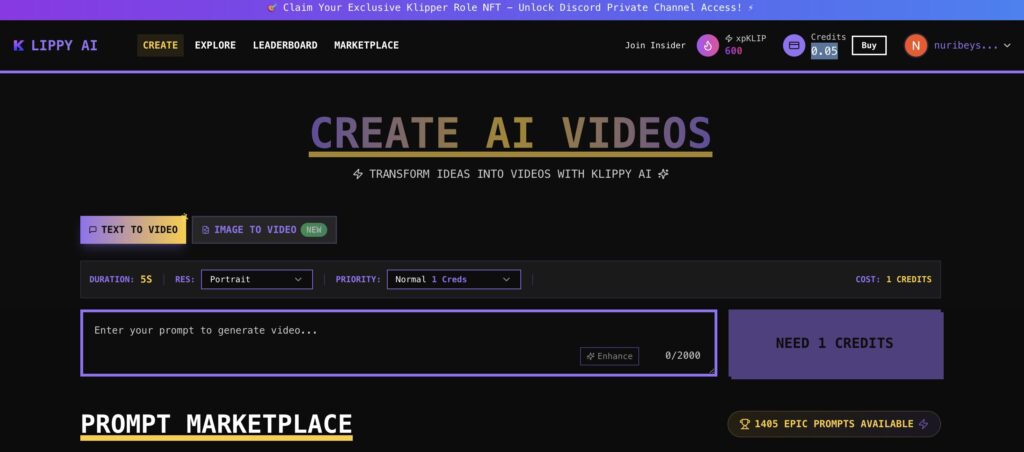
Task: Click the 0/2000 character counter
Action: point(682,356)
